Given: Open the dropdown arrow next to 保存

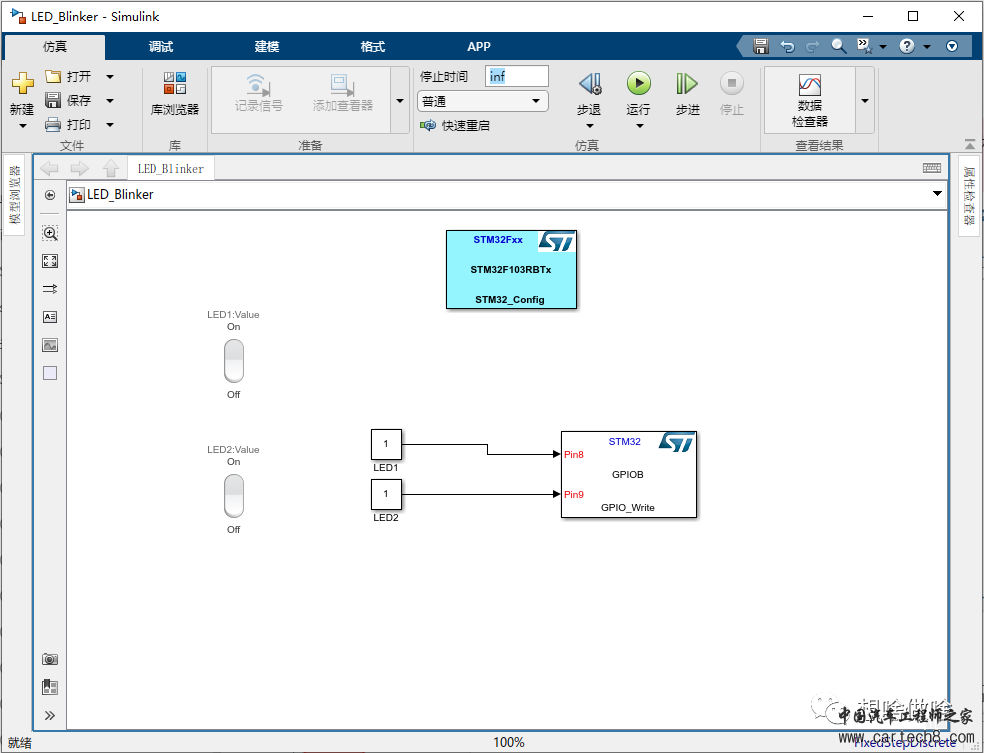Looking at the screenshot, I should [110, 100].
